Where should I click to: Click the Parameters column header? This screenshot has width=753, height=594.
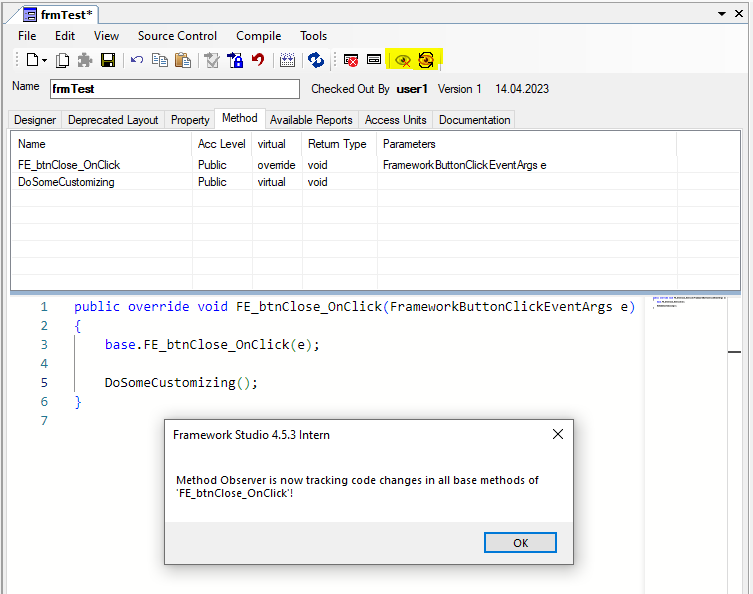tap(527, 144)
